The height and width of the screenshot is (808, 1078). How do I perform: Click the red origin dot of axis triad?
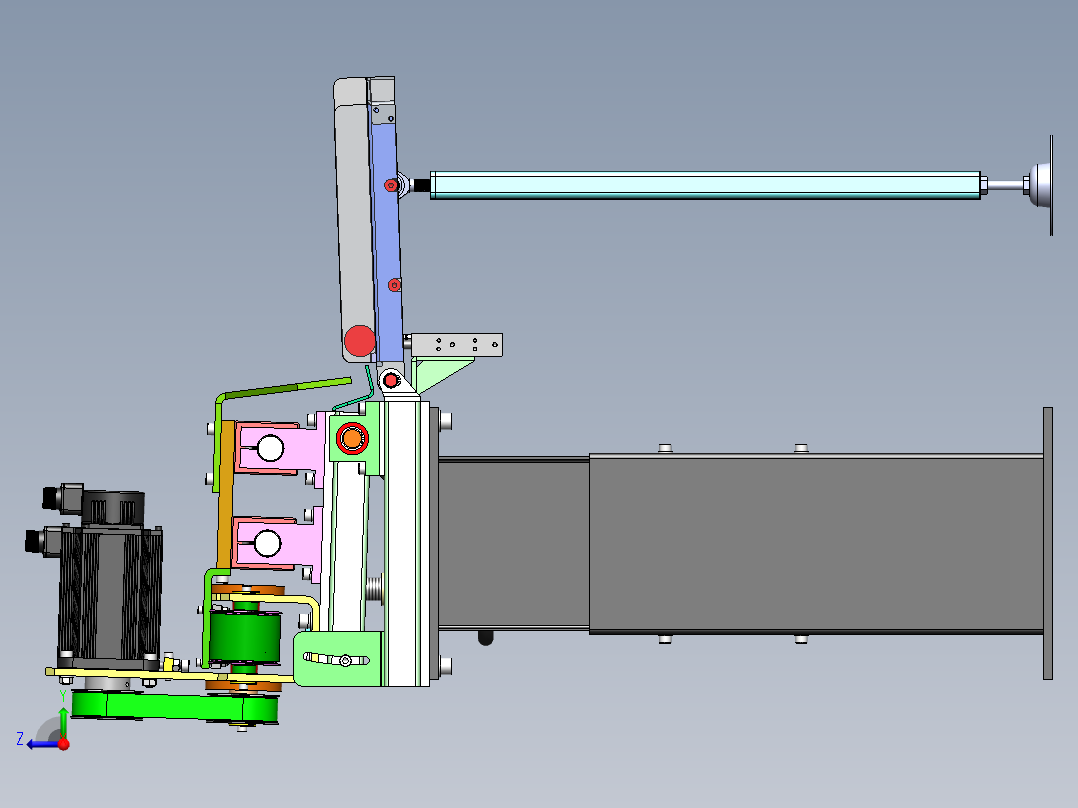click(x=63, y=744)
